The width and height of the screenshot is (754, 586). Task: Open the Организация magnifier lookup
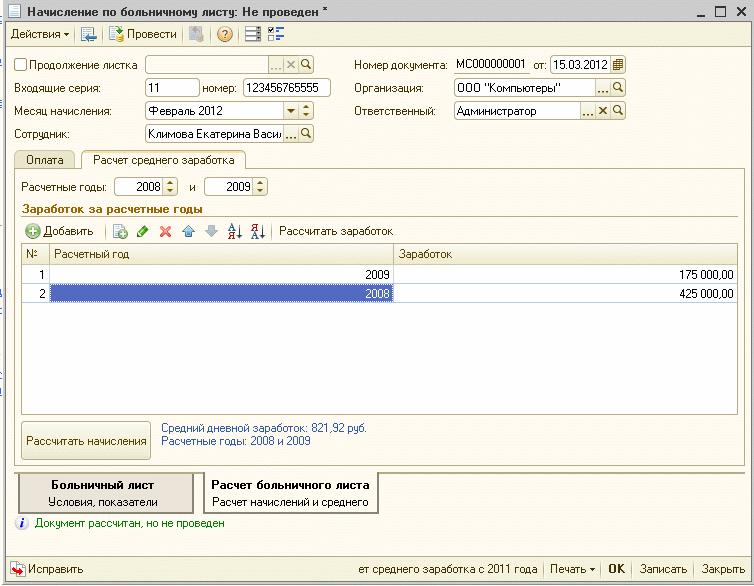click(618, 88)
